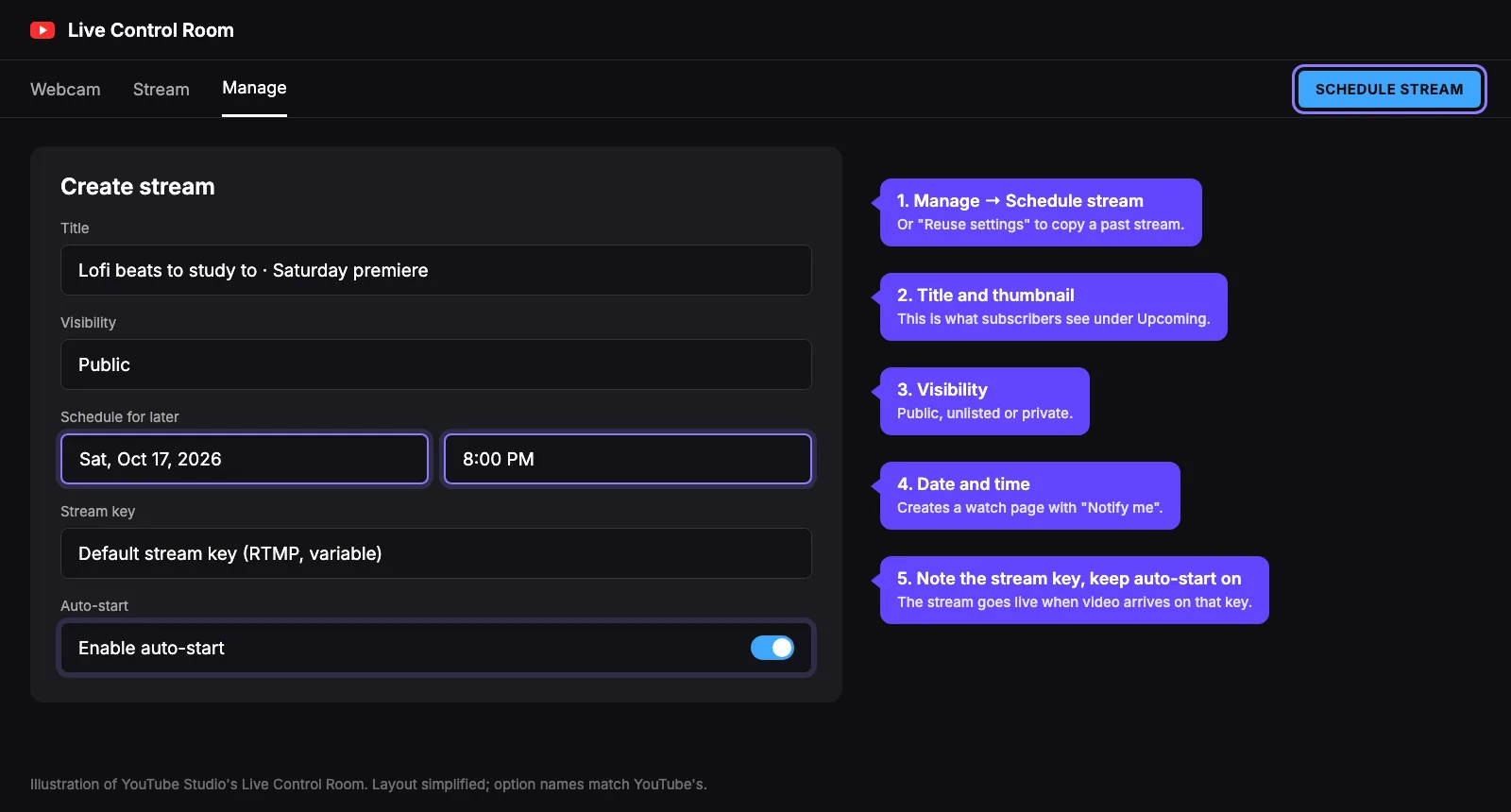The height and width of the screenshot is (812, 1511).
Task: Click the Schedule Stream button
Action: (x=1389, y=89)
